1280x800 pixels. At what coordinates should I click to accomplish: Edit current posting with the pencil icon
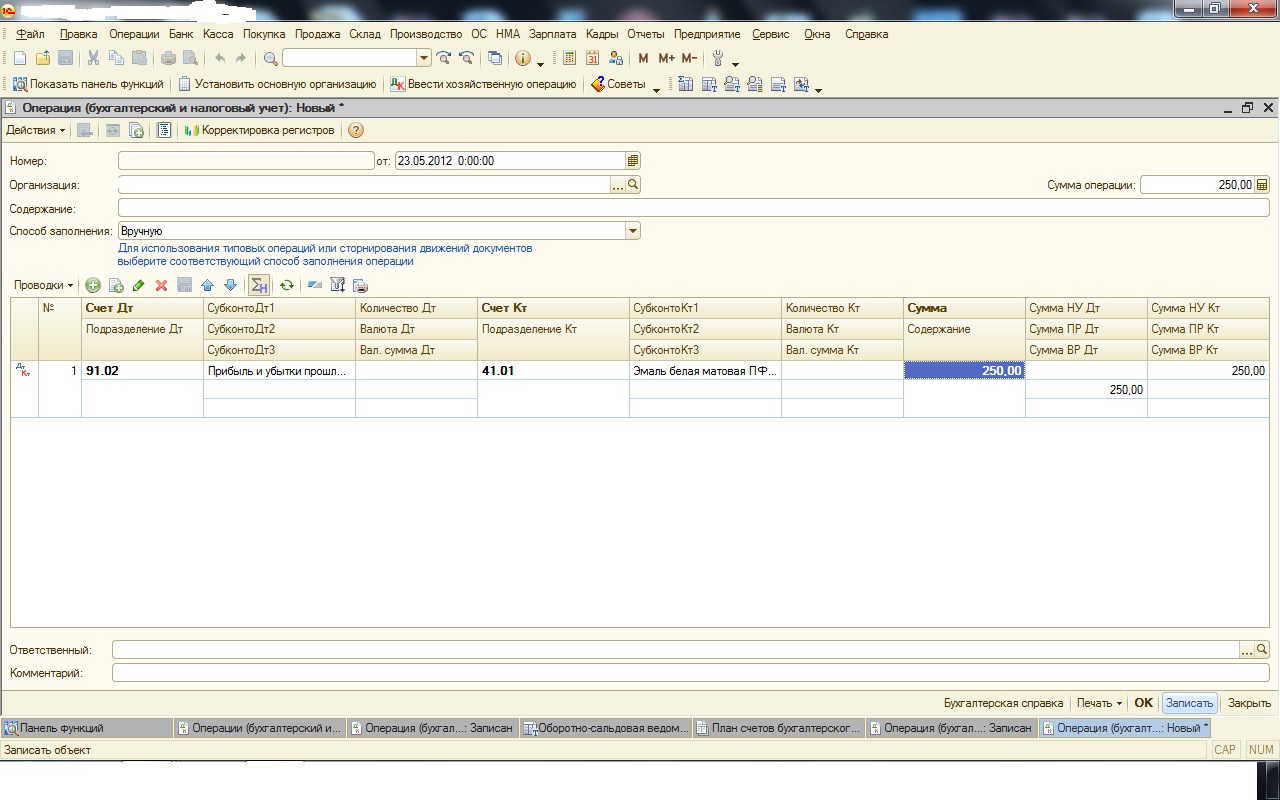coord(138,285)
